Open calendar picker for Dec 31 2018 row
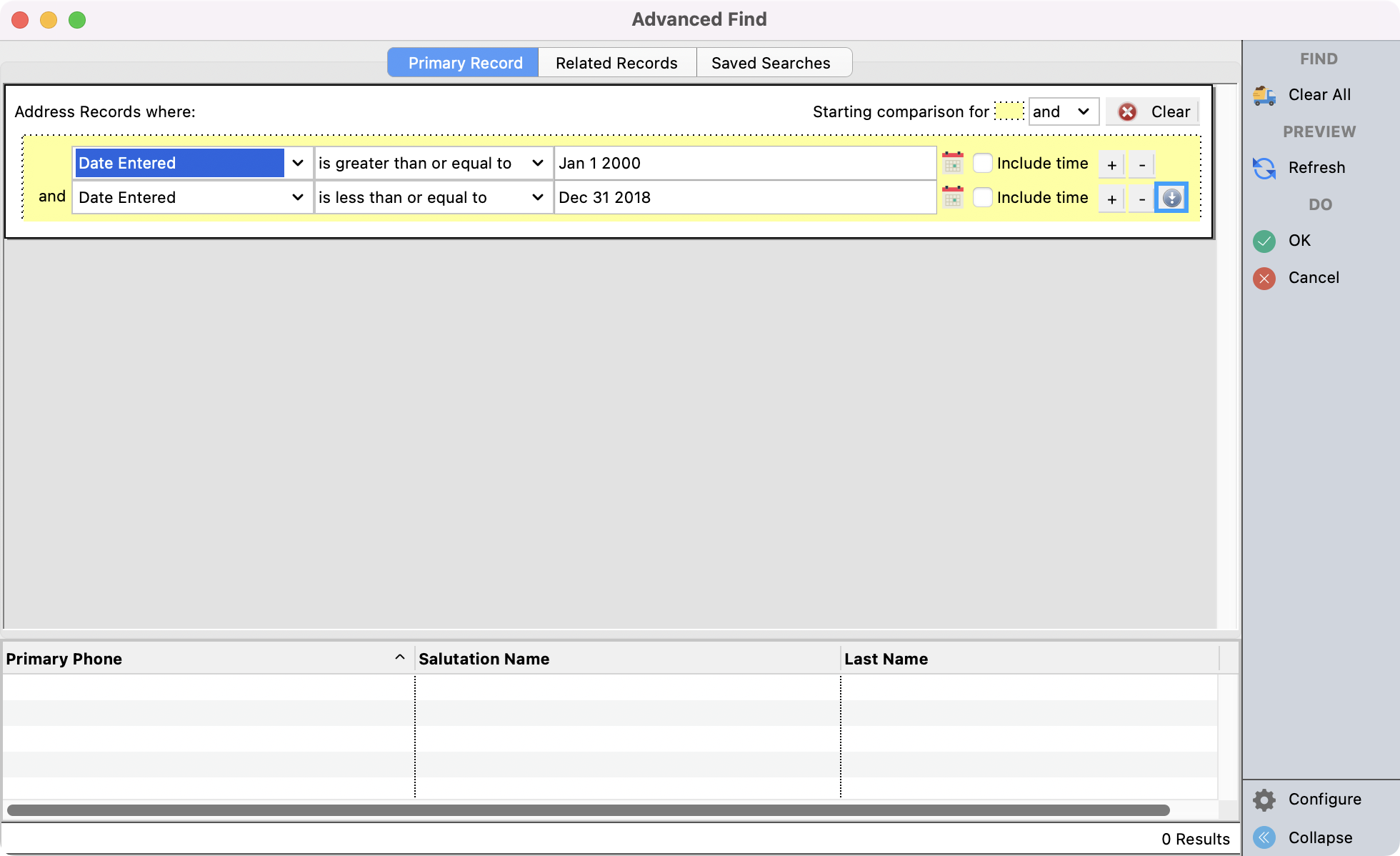 (x=953, y=197)
